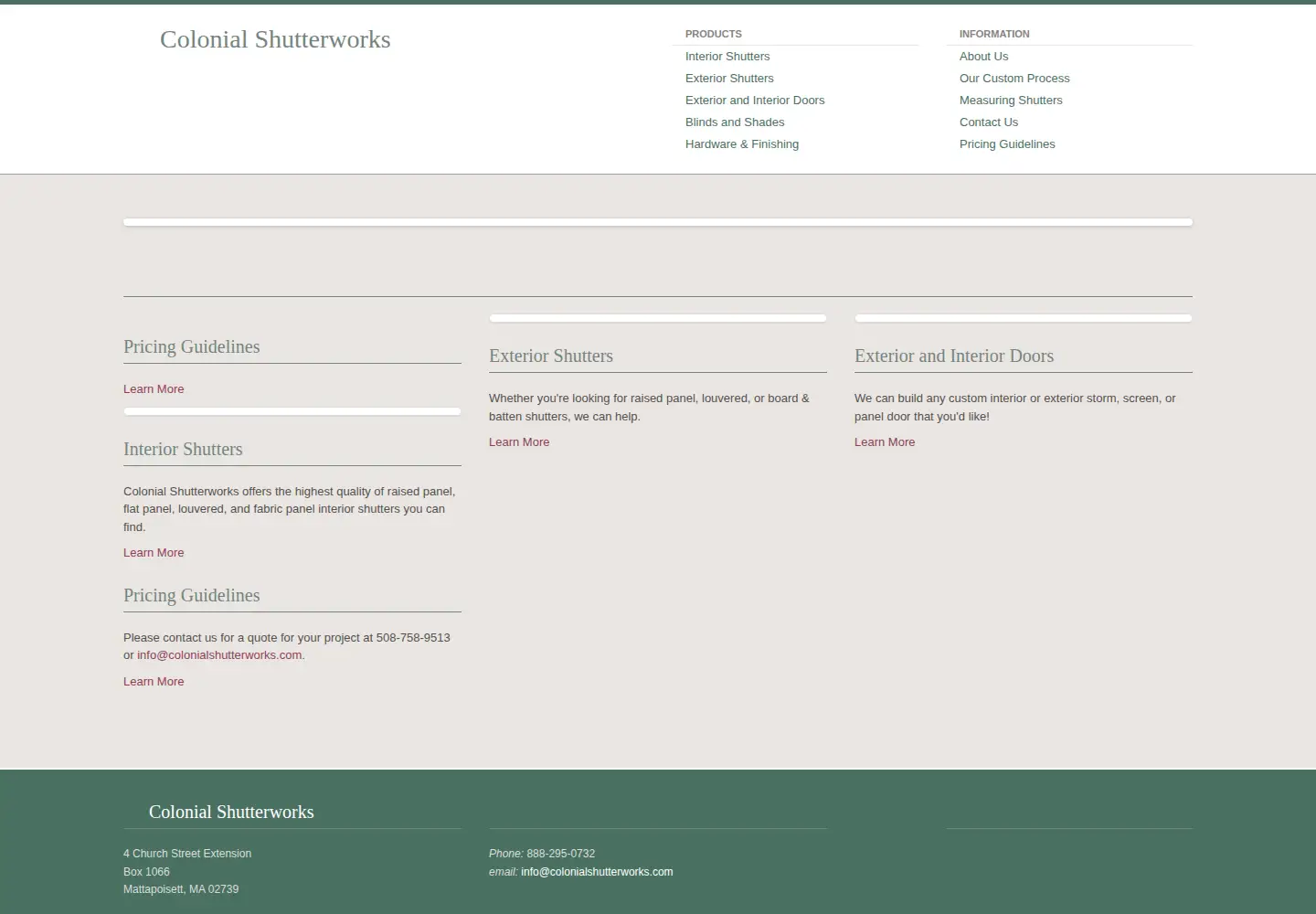Click the footer Colonial Shutterworks title
The width and height of the screenshot is (1316, 914).
[x=231, y=812]
